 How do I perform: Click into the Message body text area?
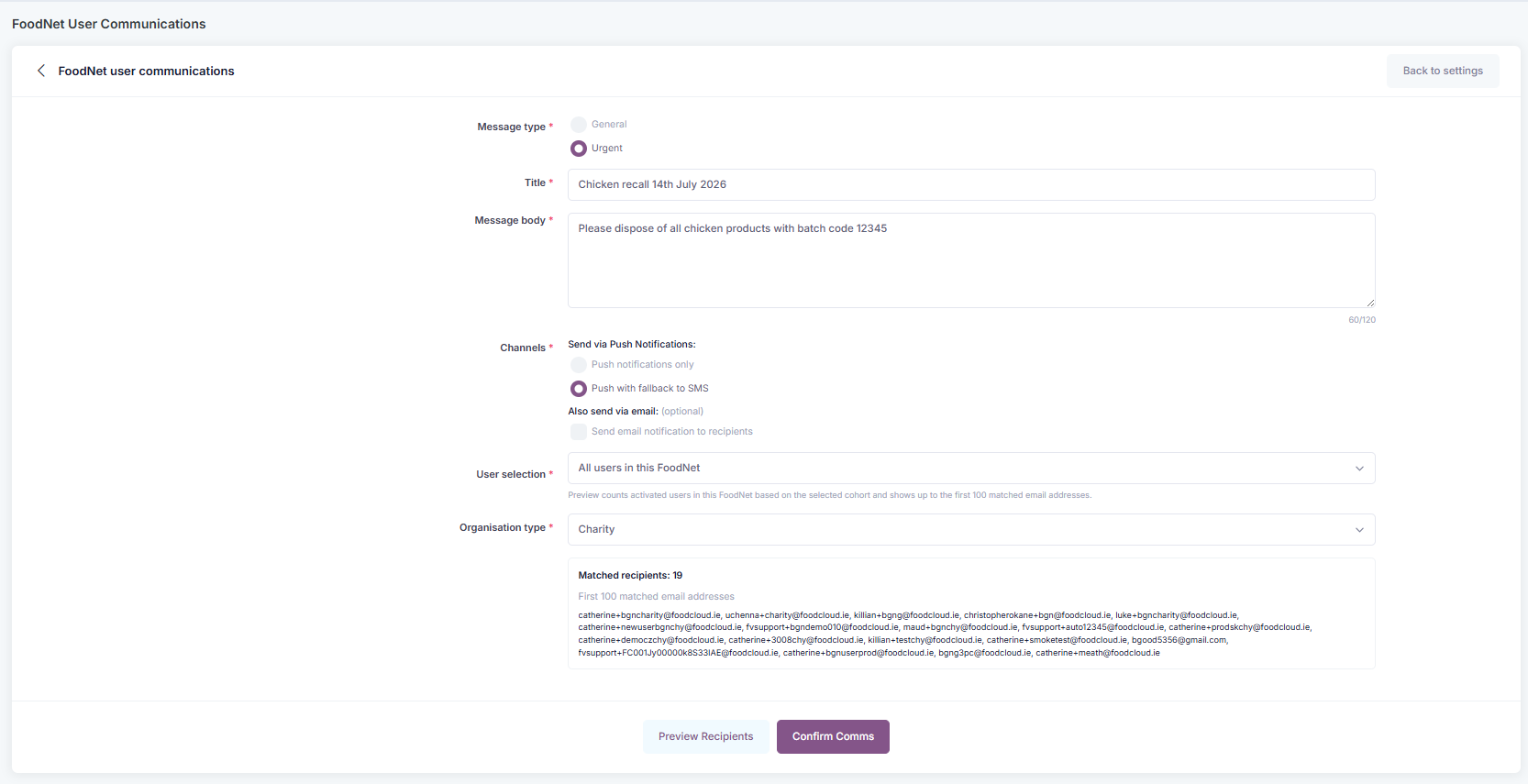click(971, 260)
